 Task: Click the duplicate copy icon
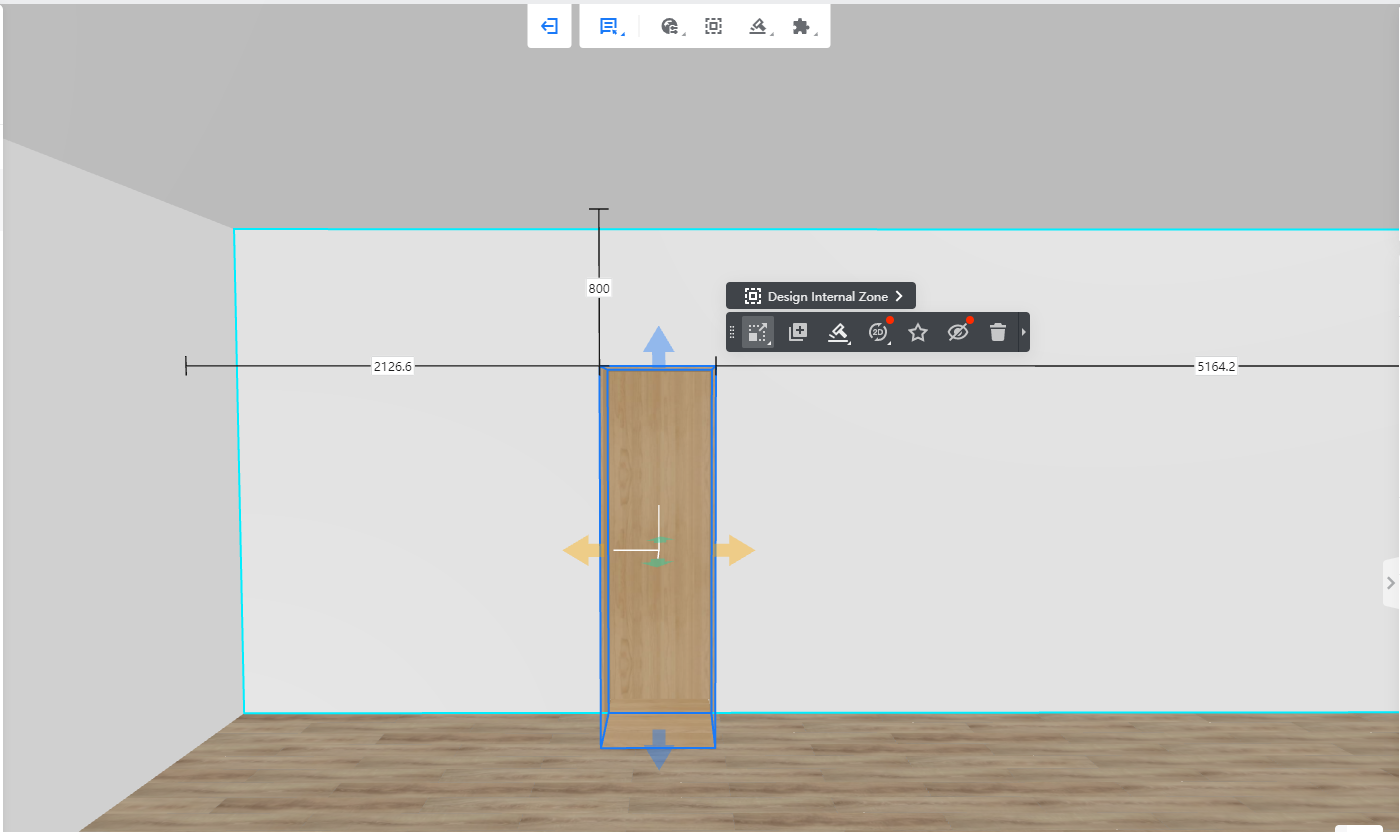click(798, 333)
